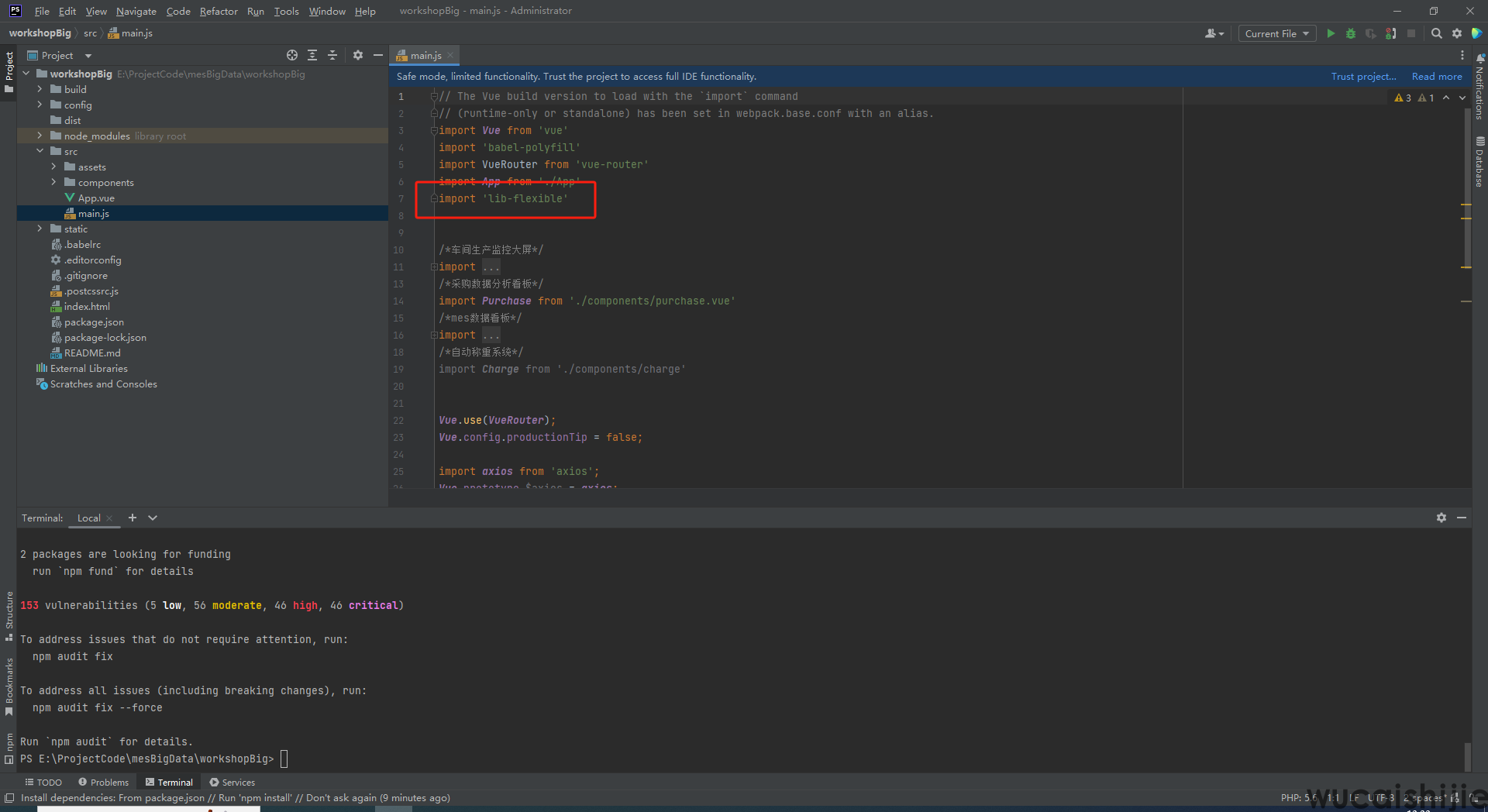This screenshot has width=1488, height=812.
Task: Toggle tool window bars at bottom-left corner
Action: [x=9, y=798]
